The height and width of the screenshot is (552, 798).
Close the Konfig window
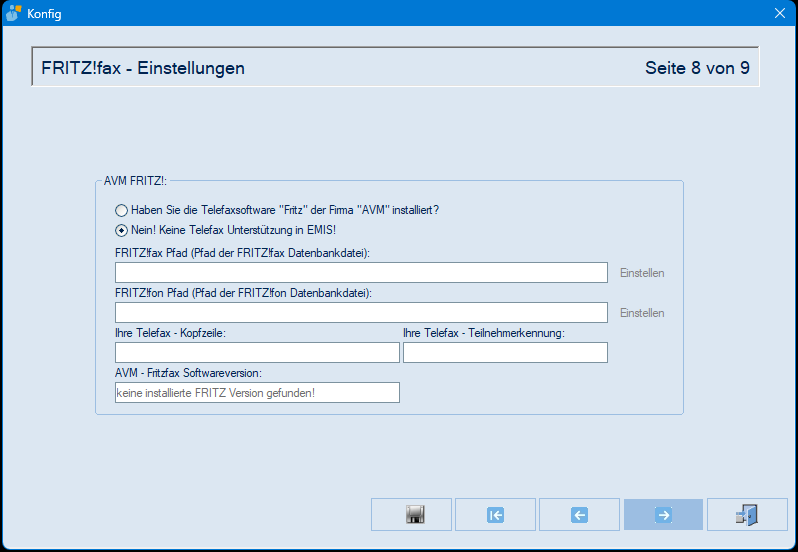click(x=780, y=13)
